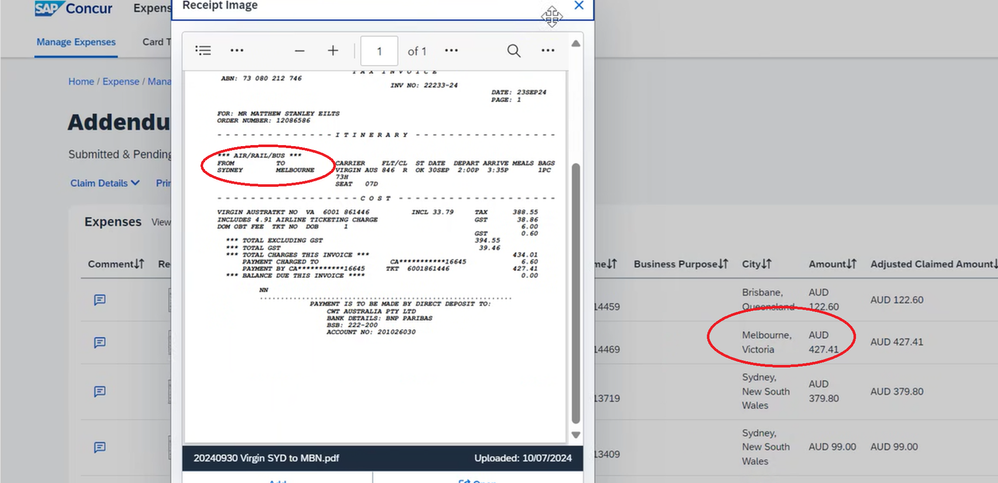Click the receipt viewer vertical scrollbar thumb
This screenshot has height=483, width=998.
575,293
